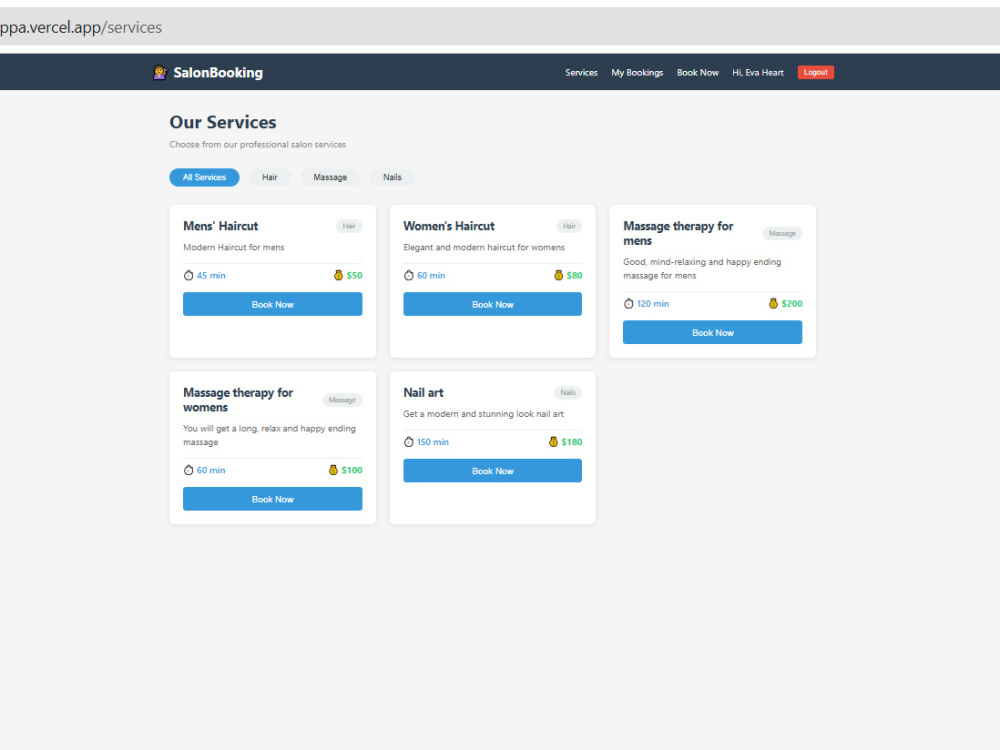Filter services by Massage
The image size is (1000, 750).
click(330, 177)
